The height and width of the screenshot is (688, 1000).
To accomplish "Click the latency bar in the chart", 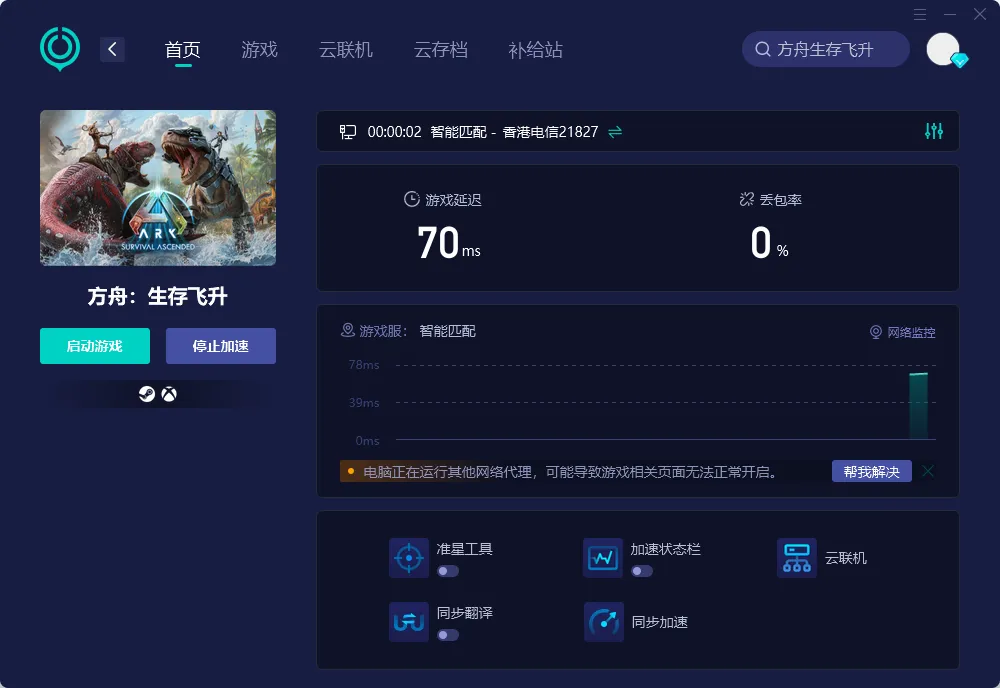I will click(x=918, y=406).
